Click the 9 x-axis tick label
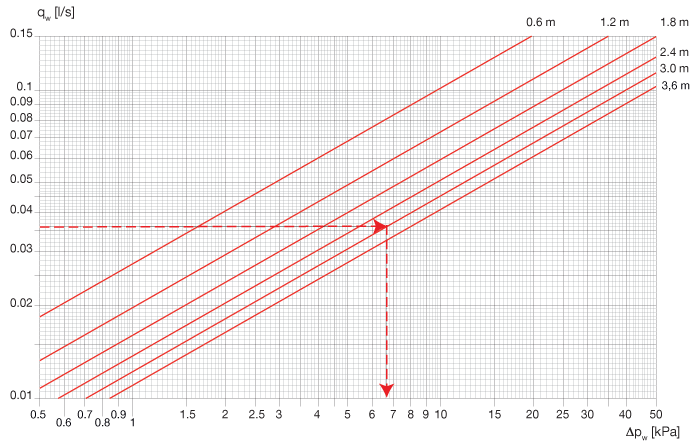 click(425, 415)
